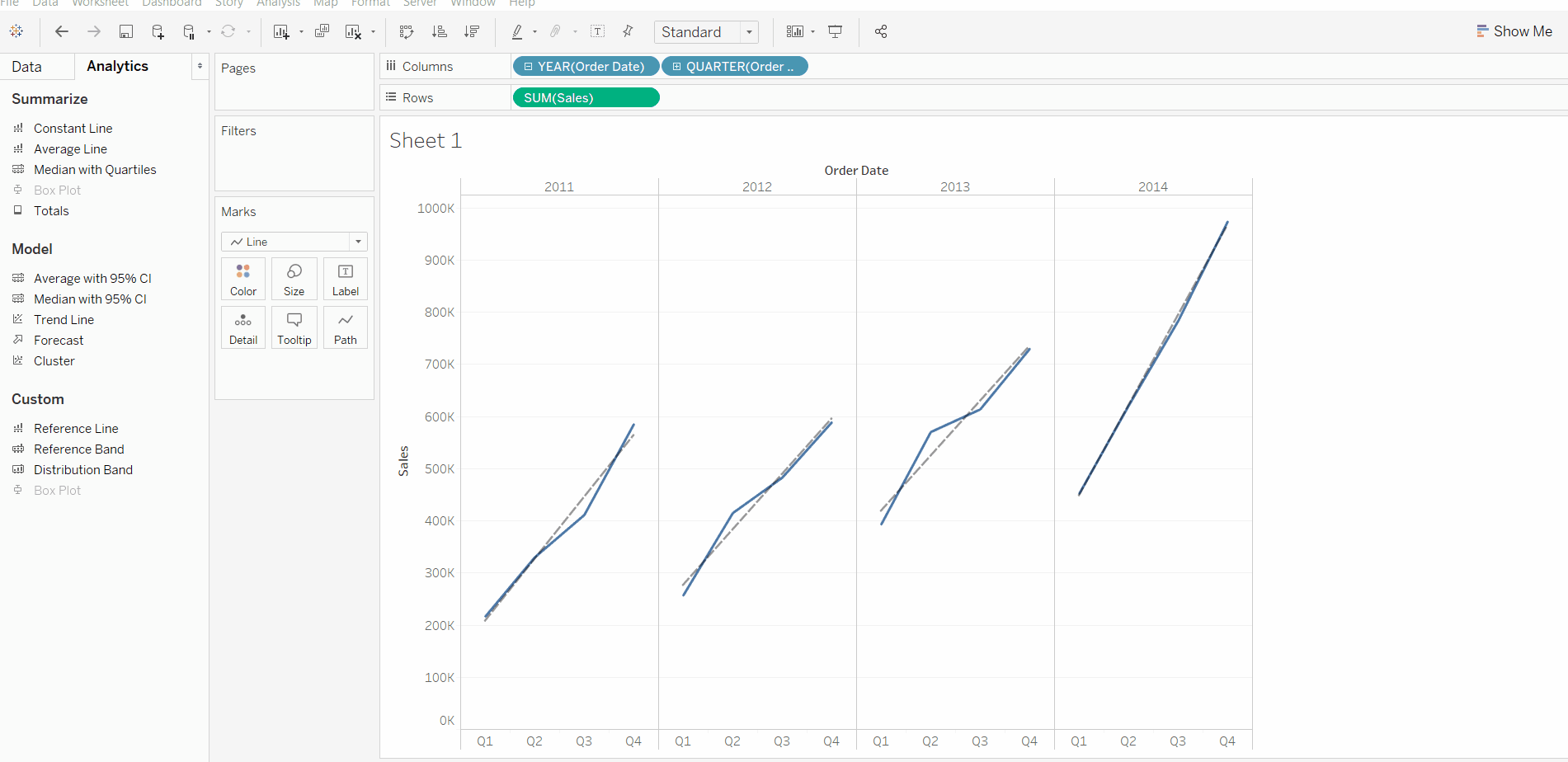Open the Label marks card button
1568x762 pixels.
pos(346,279)
